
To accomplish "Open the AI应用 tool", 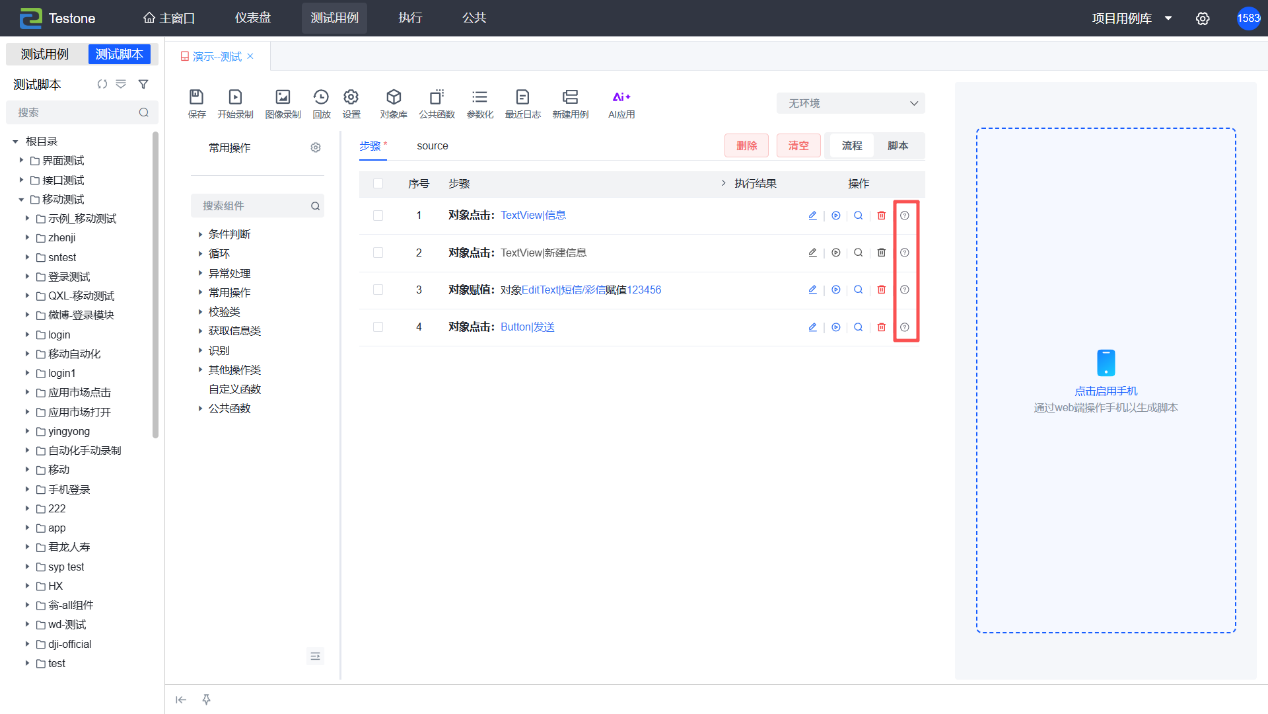I will point(621,102).
